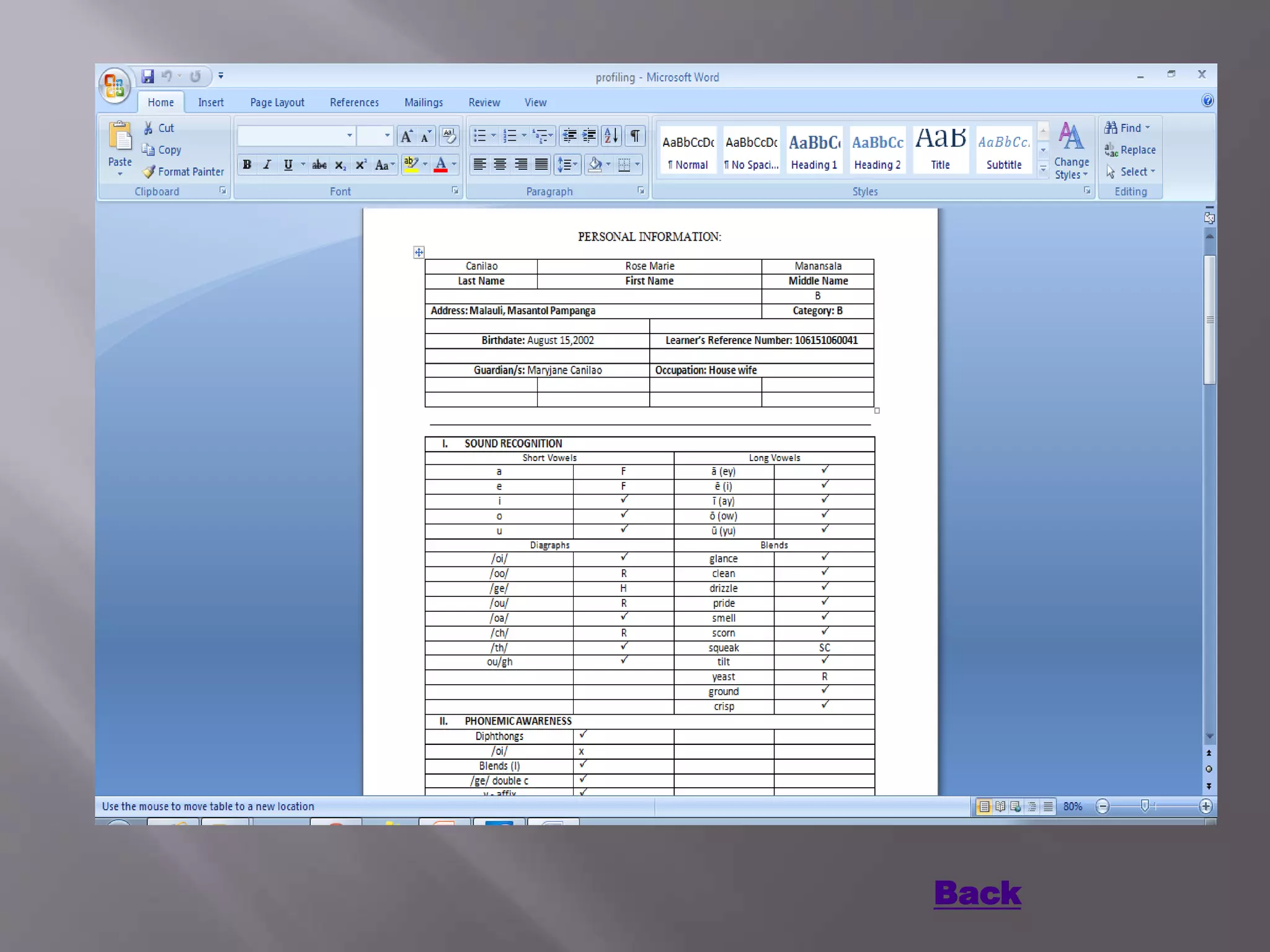
Task: Click the Grow Font icon
Action: point(406,136)
